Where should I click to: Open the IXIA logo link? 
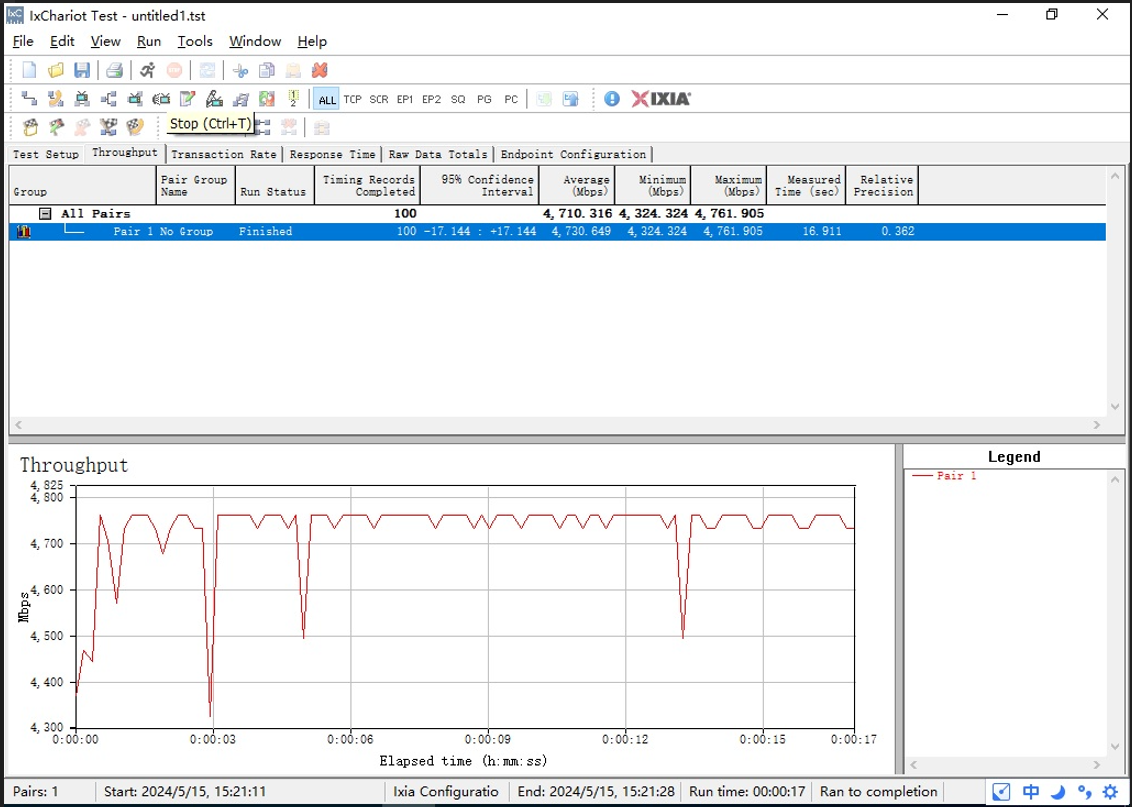661,99
